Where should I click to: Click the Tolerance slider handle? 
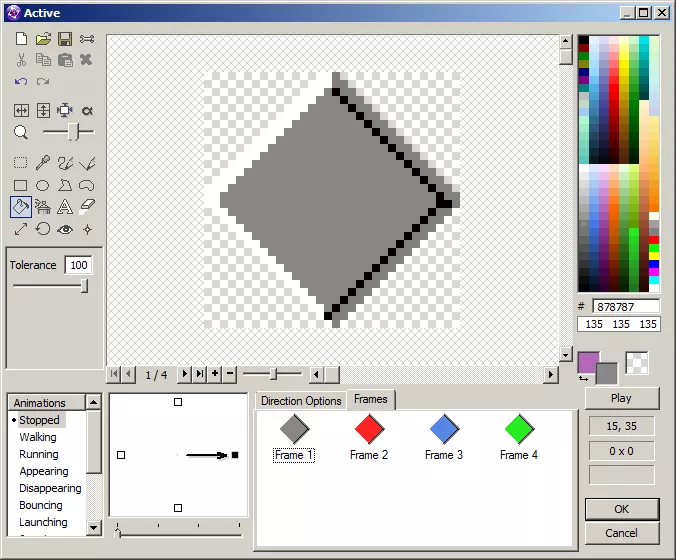tap(85, 286)
